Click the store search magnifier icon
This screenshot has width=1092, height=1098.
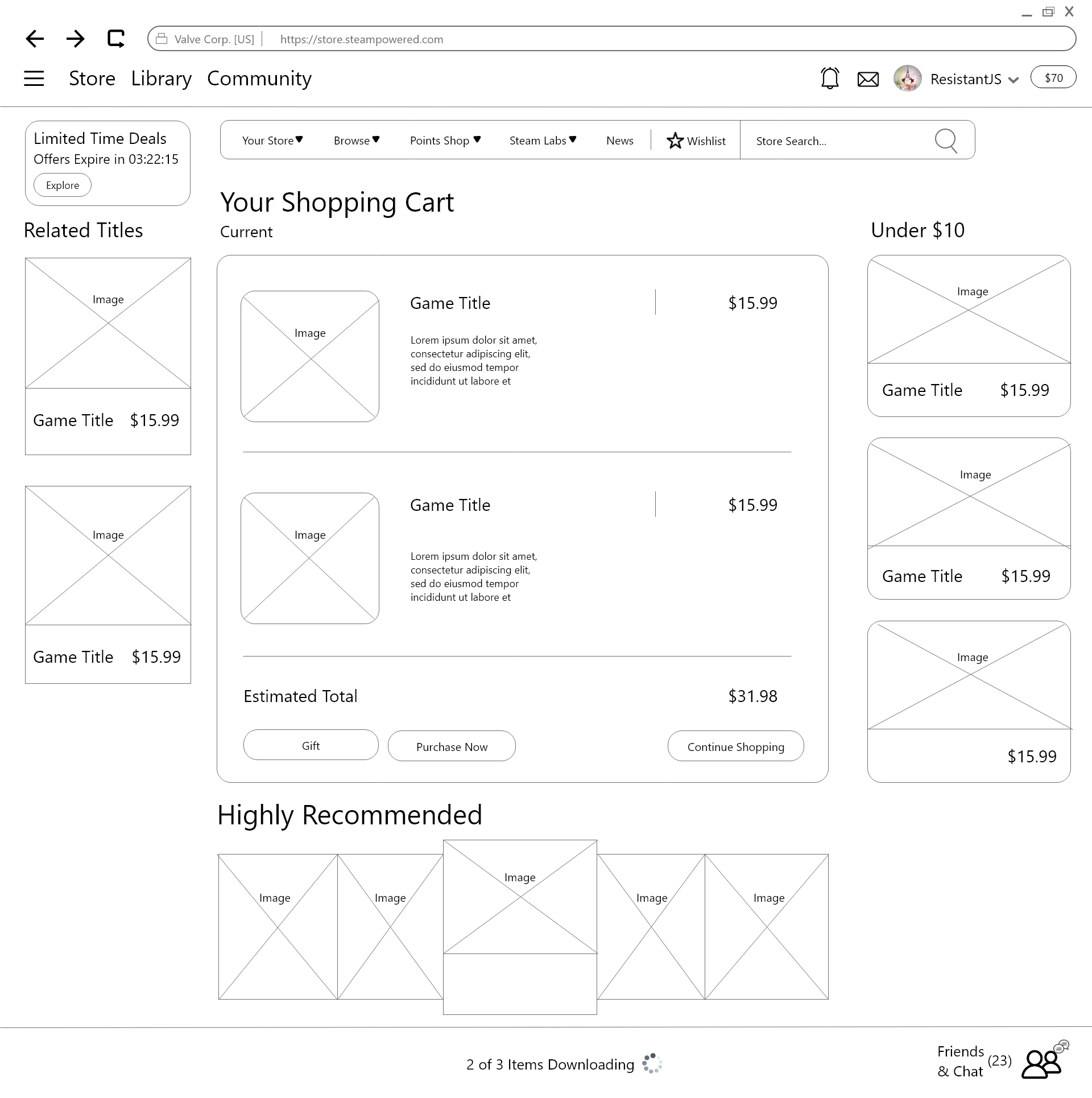(946, 141)
